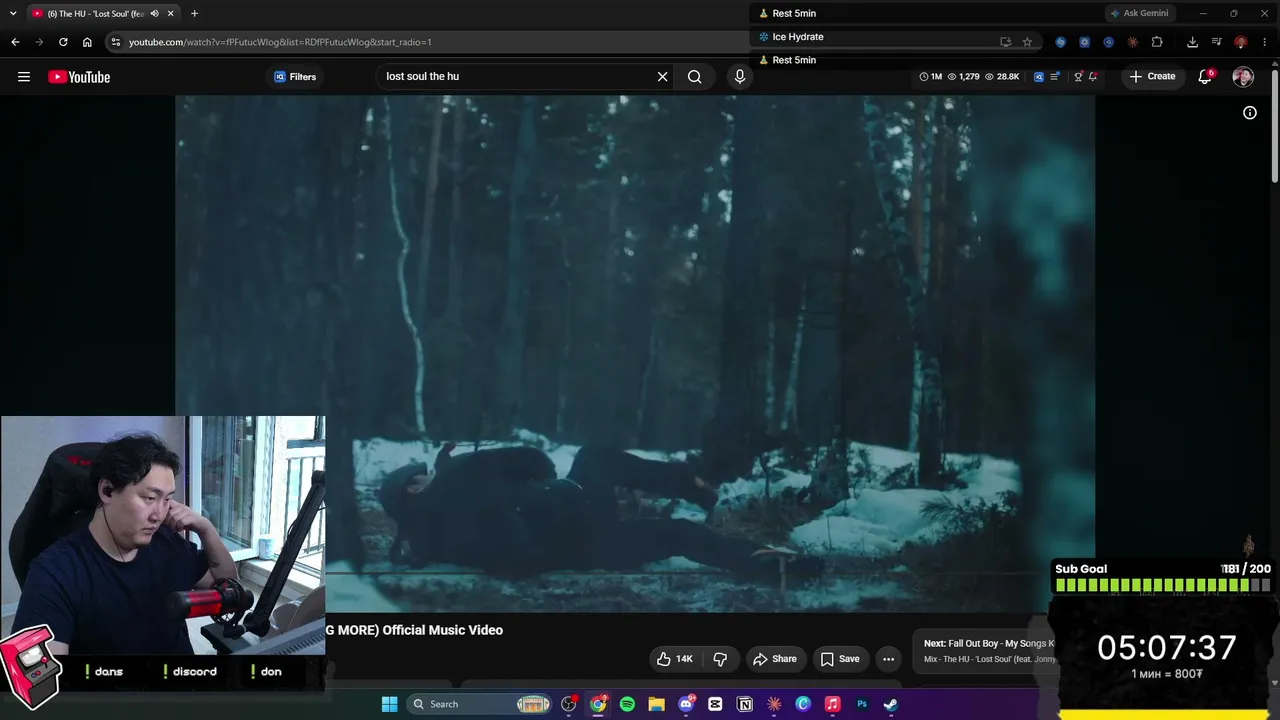Image resolution: width=1280 pixels, height=720 pixels.
Task: Close the Lost Soul browser tab
Action: pos(171,13)
